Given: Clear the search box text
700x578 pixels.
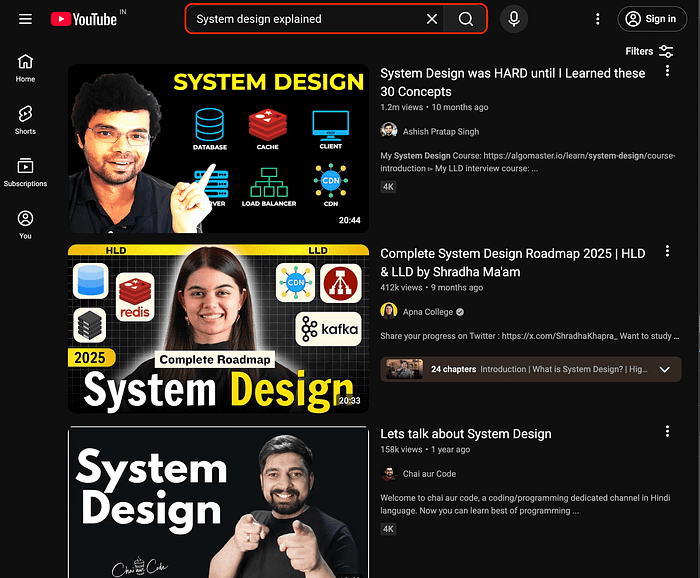Looking at the screenshot, I should (x=432, y=19).
